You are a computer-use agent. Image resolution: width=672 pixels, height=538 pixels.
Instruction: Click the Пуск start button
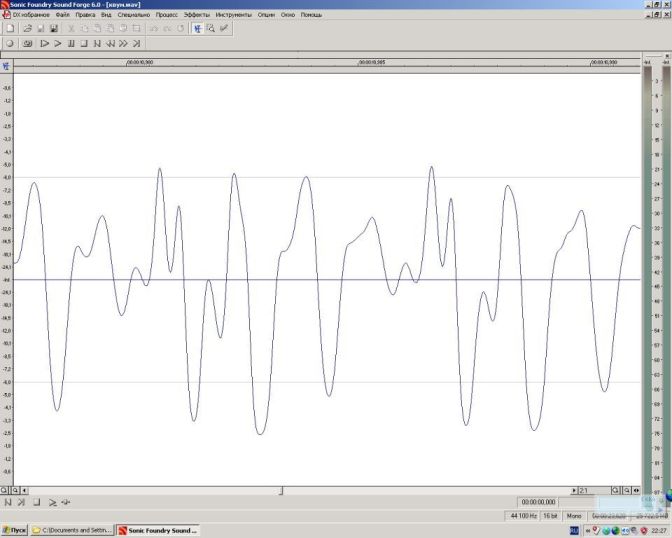pyautogui.click(x=14, y=530)
